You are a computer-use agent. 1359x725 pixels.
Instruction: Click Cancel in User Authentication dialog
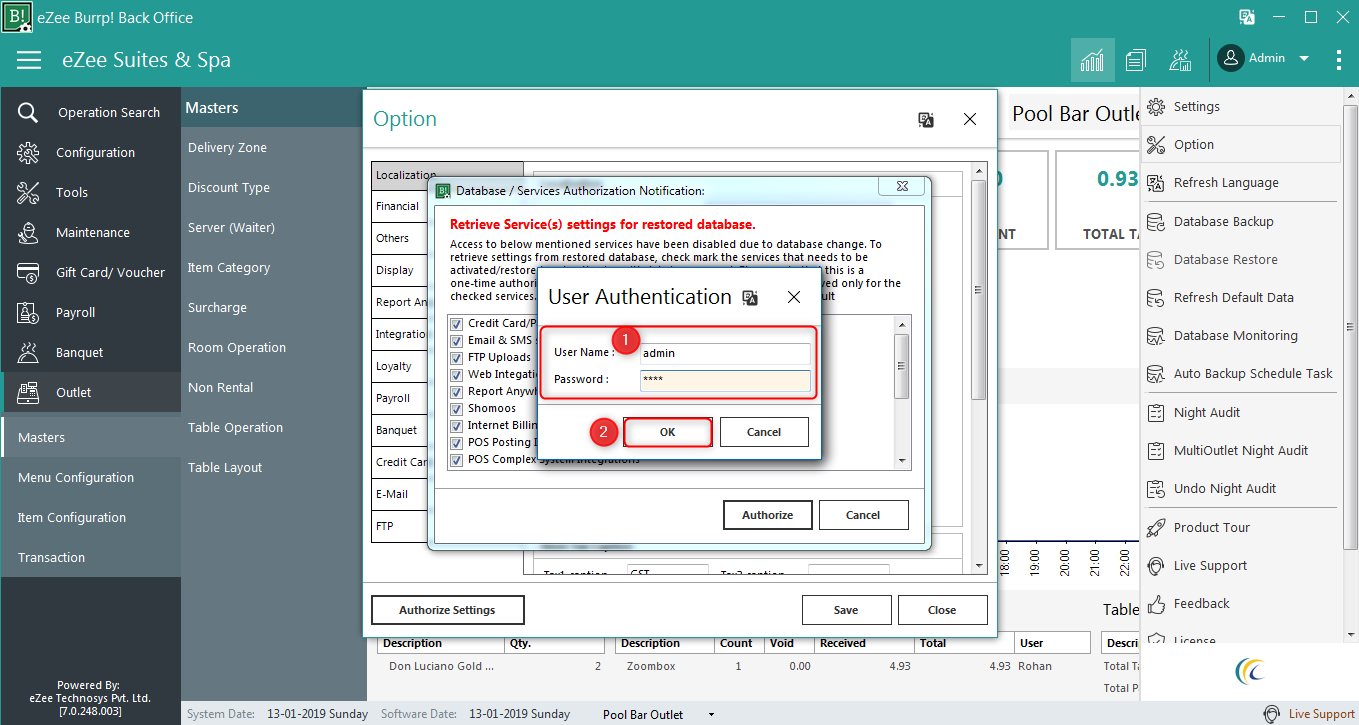pyautogui.click(x=764, y=432)
